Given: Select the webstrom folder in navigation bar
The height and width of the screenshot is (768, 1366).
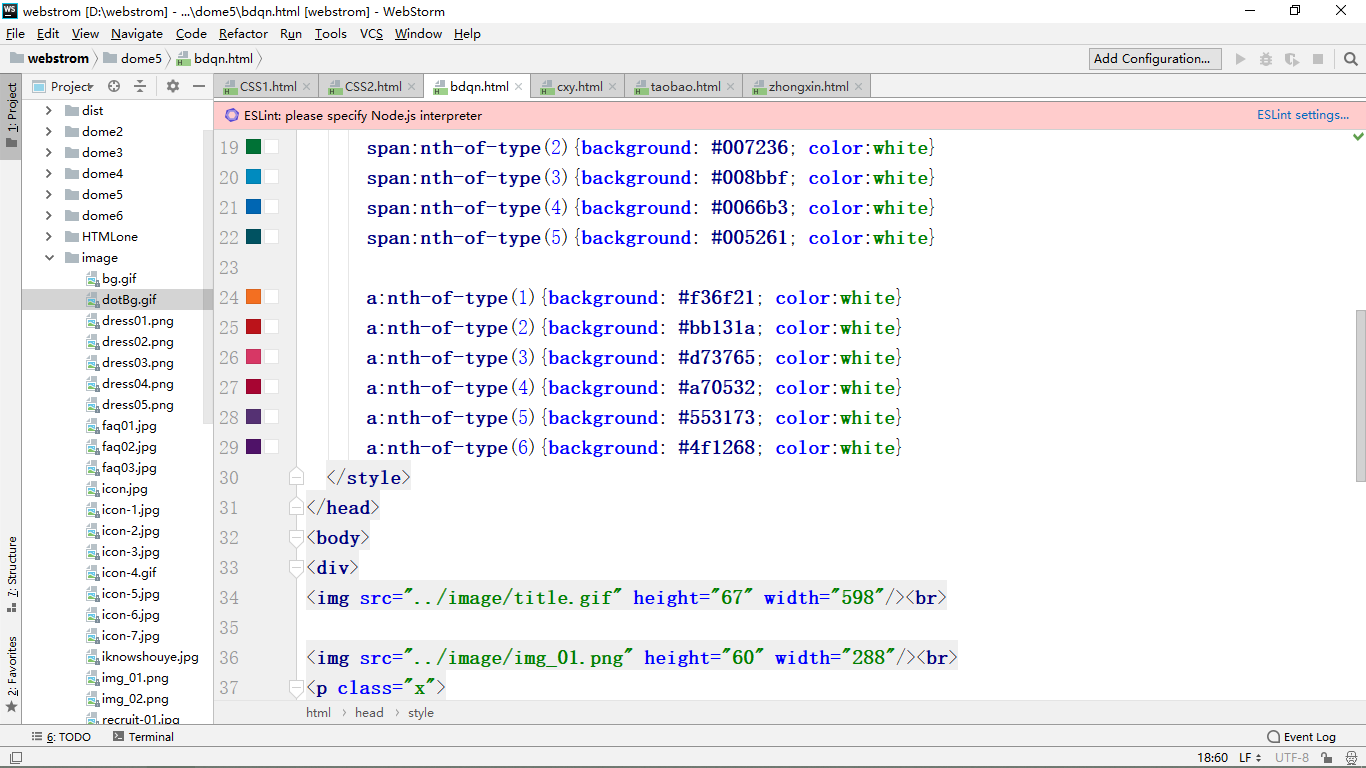Looking at the screenshot, I should click(x=49, y=59).
